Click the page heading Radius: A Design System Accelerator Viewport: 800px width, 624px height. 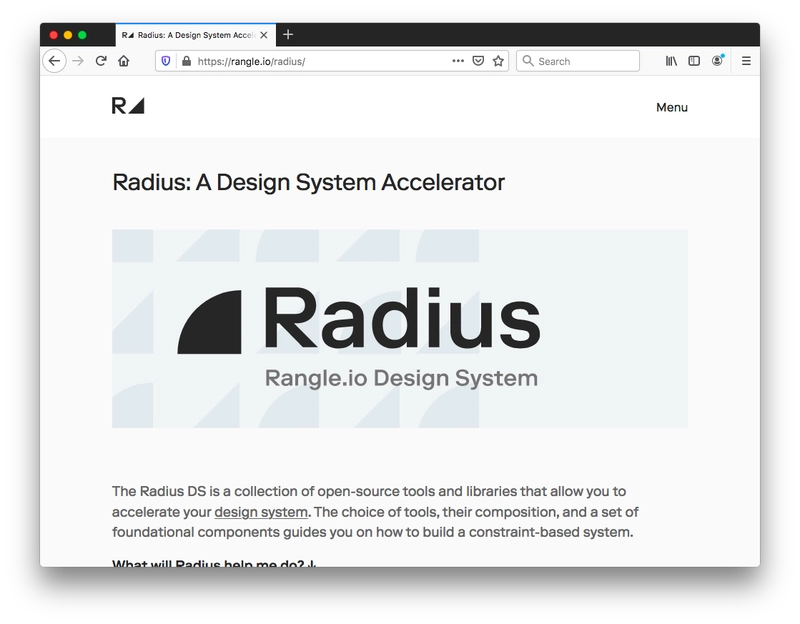click(308, 182)
